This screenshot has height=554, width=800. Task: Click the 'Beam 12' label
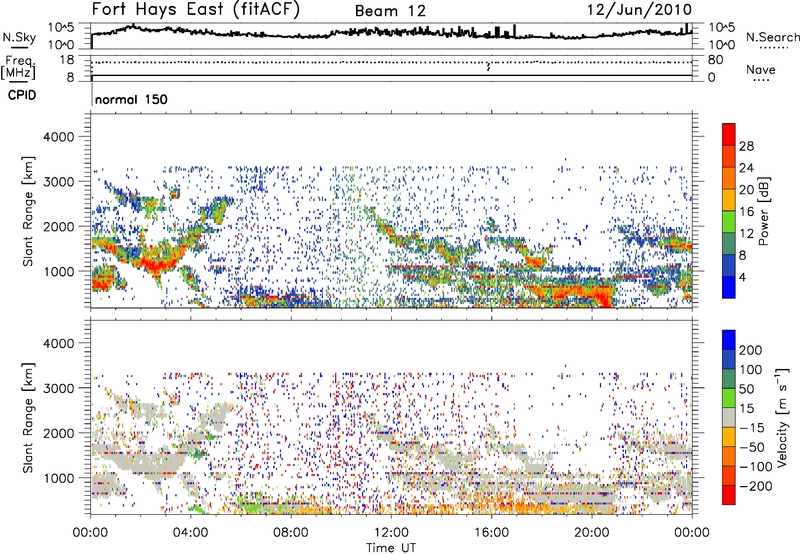click(390, 11)
